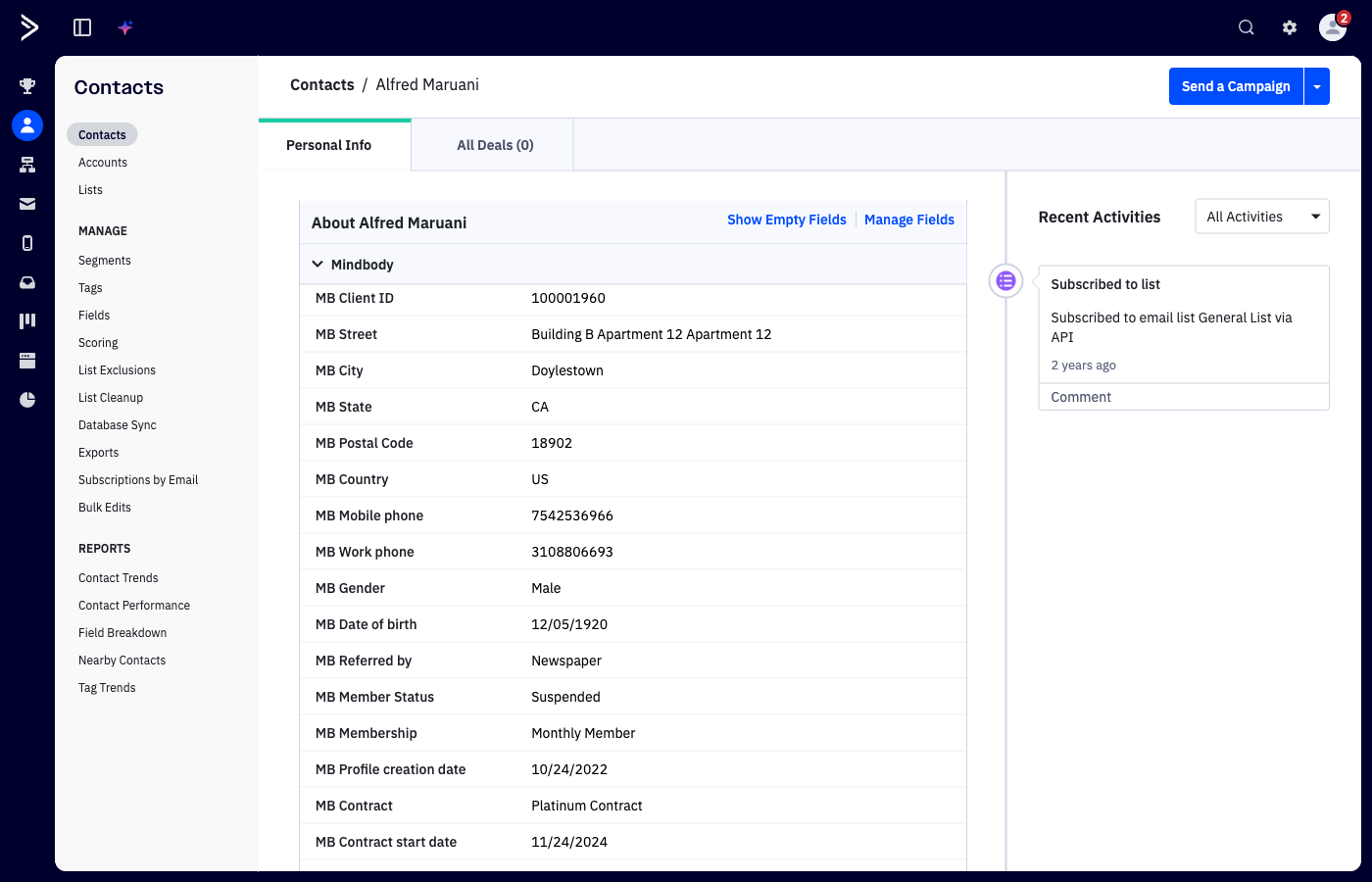
Task: Click the Send a Campaign button
Action: click(1235, 86)
